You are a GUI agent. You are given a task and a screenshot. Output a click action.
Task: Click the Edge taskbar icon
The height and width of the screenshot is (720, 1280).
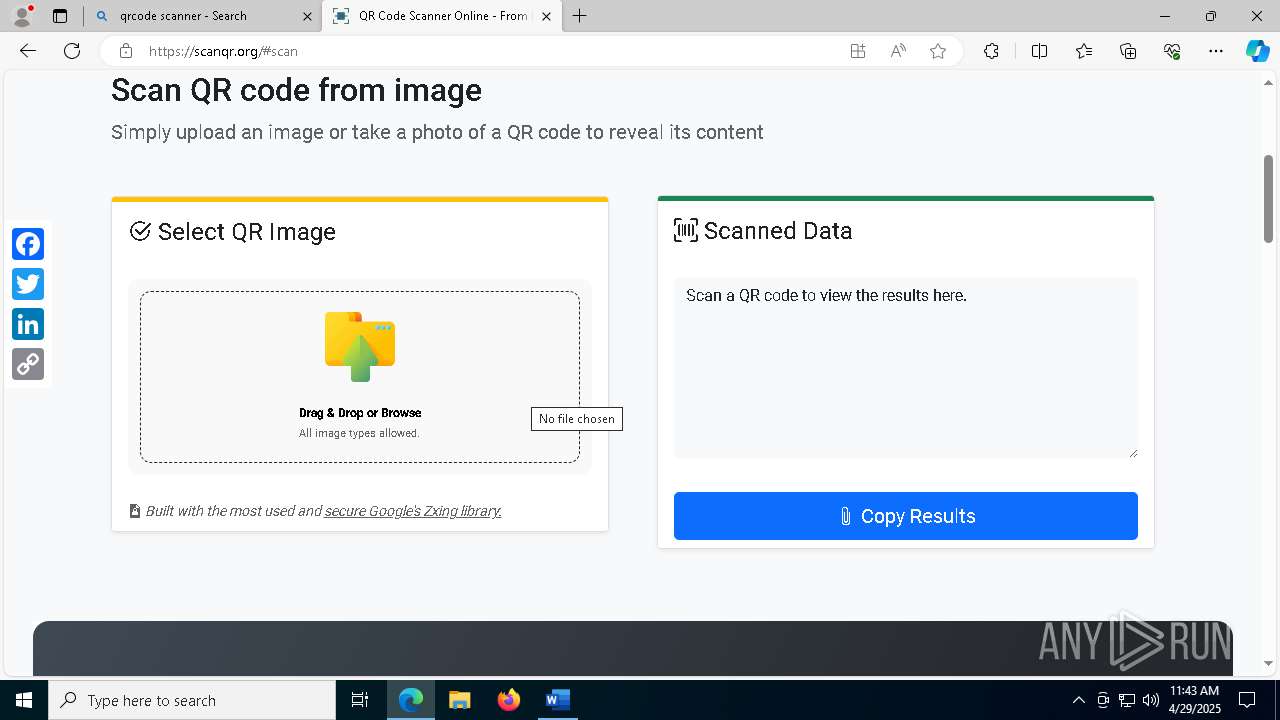[411, 700]
